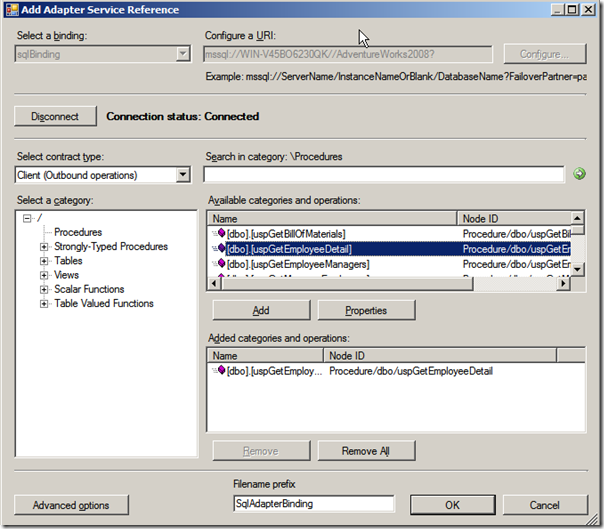
Task: Expand the Scalar Functions node
Action: [44, 290]
